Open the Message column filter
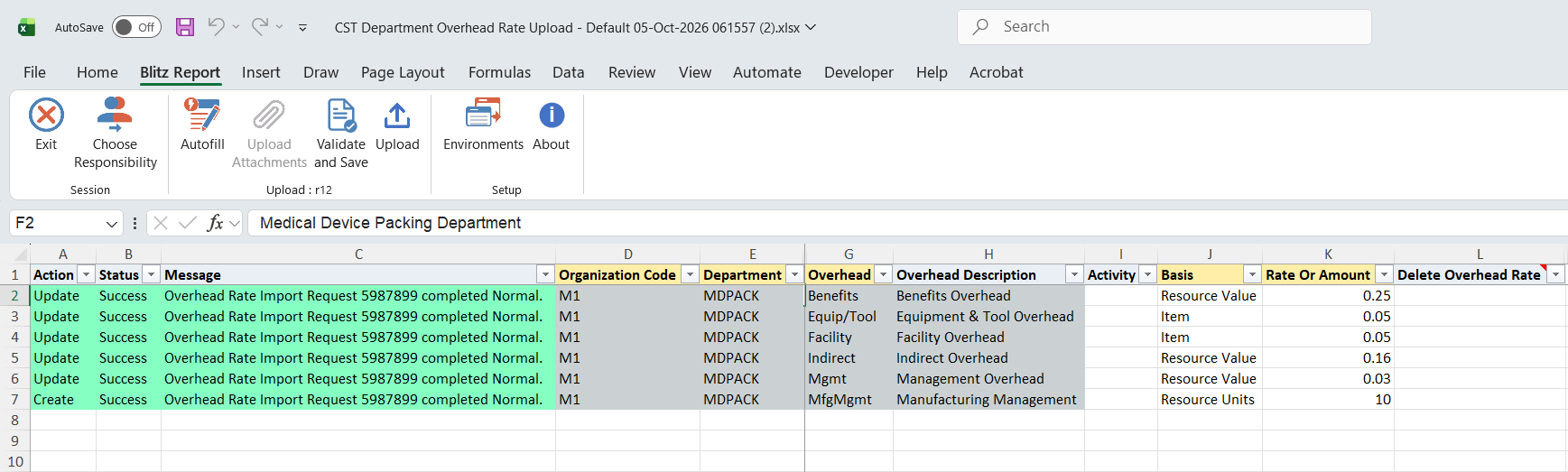This screenshot has width=1568, height=472. (545, 274)
